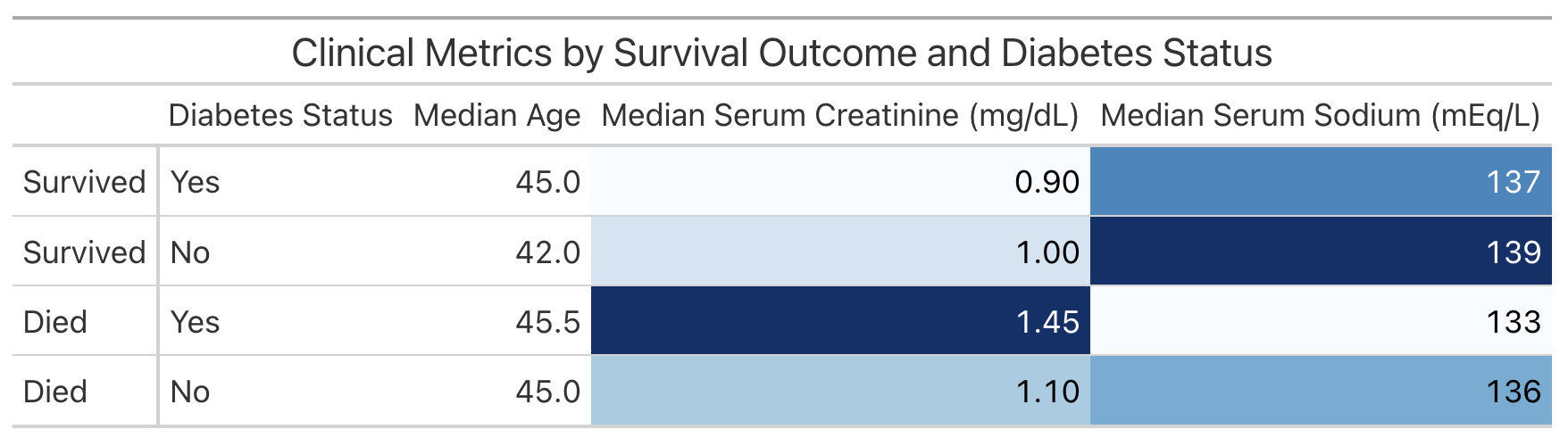Click the Died label in the 1.45 row
Screen dimensions: 1568x446
(x=55, y=322)
